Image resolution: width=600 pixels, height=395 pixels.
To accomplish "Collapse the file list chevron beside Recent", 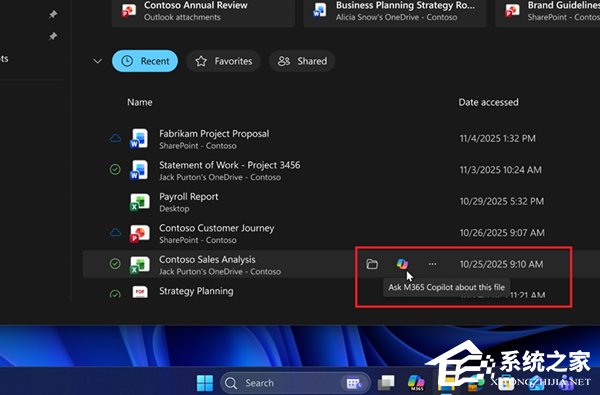I will pos(98,61).
